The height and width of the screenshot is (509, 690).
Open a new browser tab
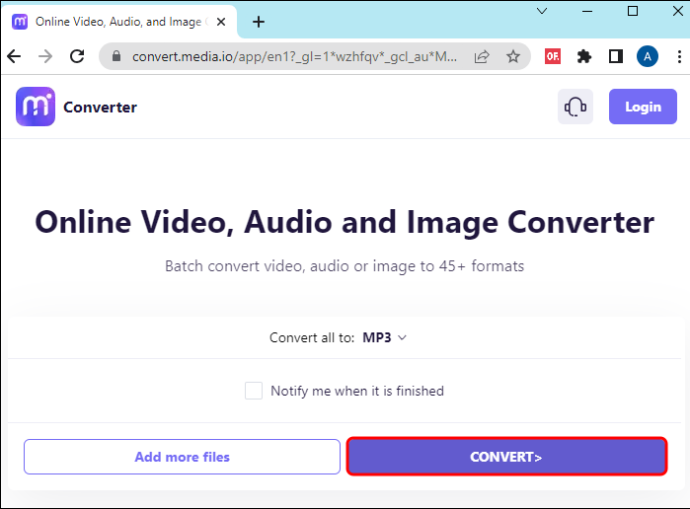259,22
